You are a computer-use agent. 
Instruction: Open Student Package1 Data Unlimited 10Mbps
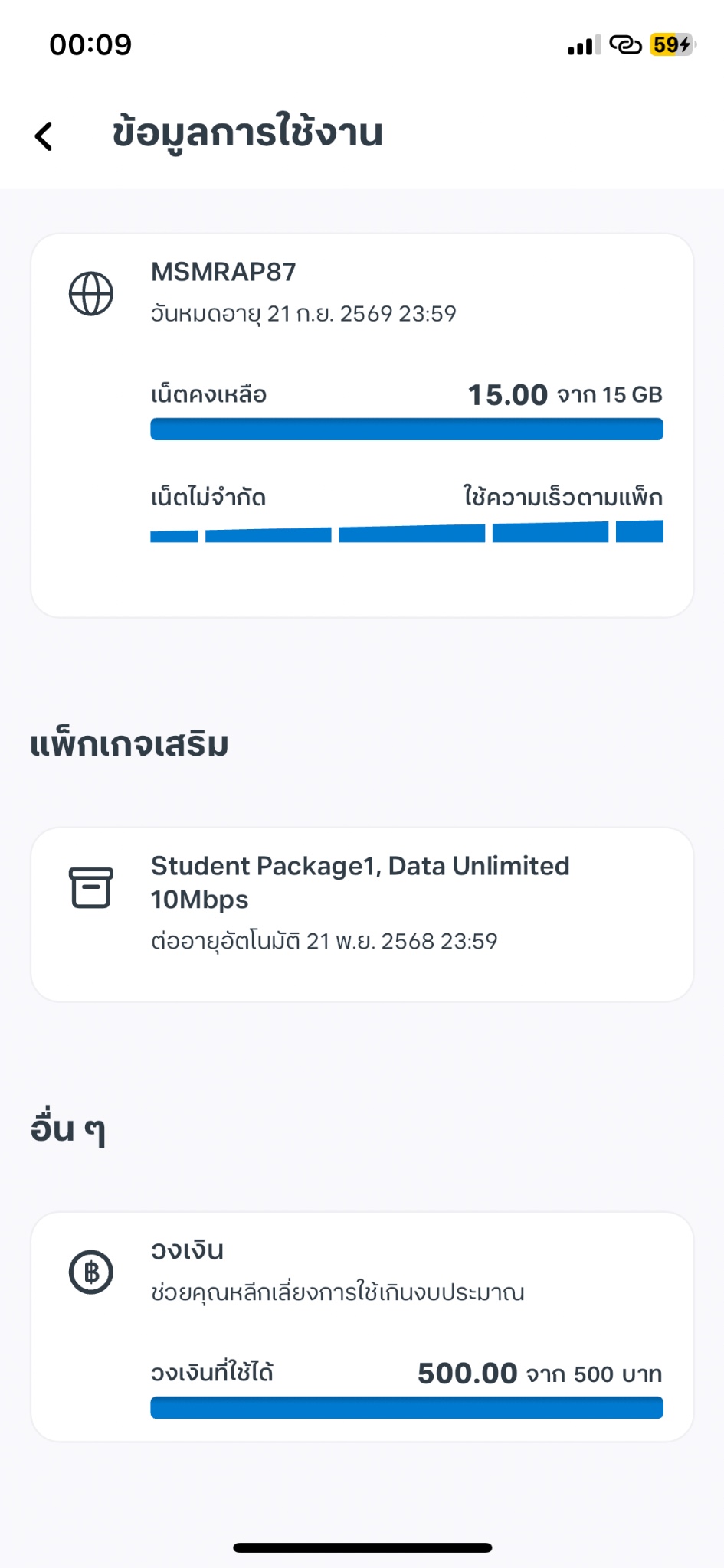[x=360, y=882]
